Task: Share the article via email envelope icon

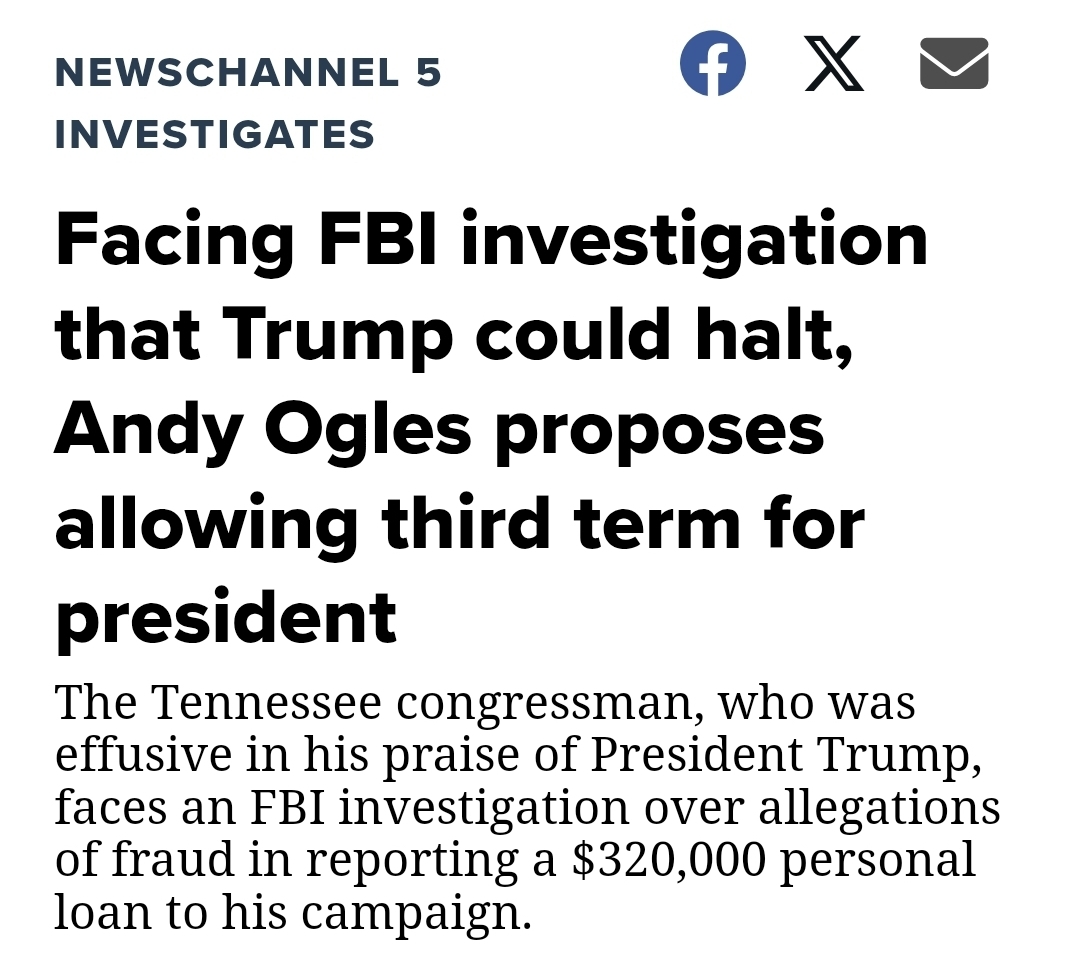Action: 953,64
